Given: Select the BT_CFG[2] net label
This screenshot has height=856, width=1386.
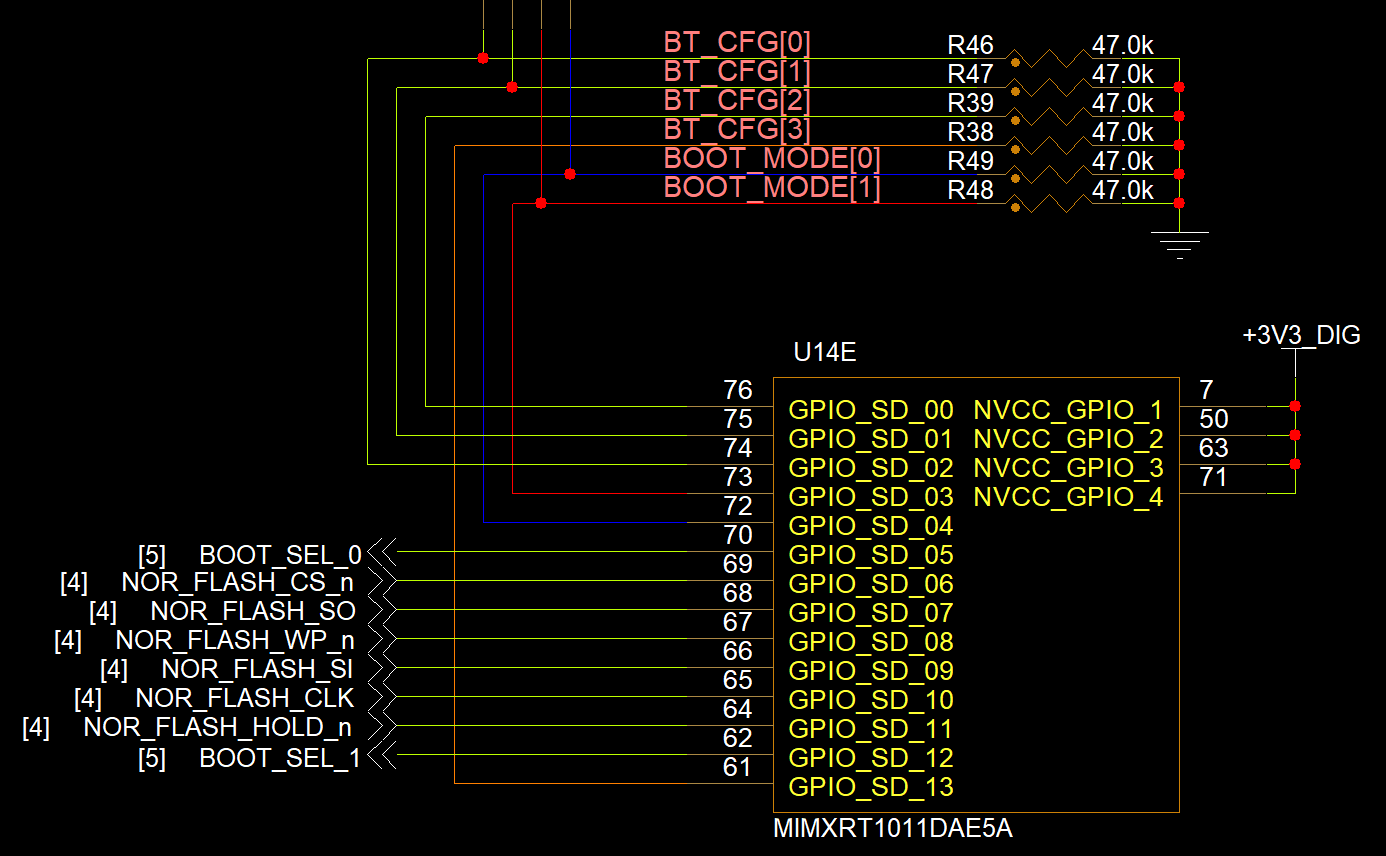Looking at the screenshot, I should [x=737, y=101].
